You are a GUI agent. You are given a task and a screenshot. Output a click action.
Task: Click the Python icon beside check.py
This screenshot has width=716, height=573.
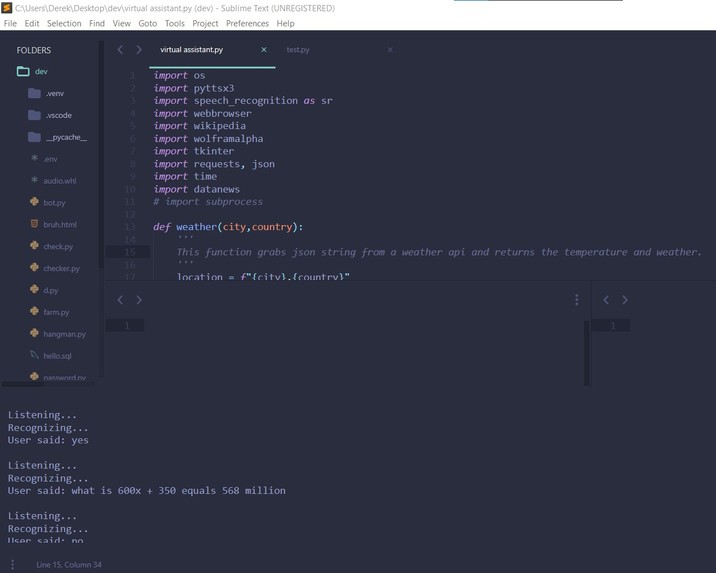tap(34, 245)
